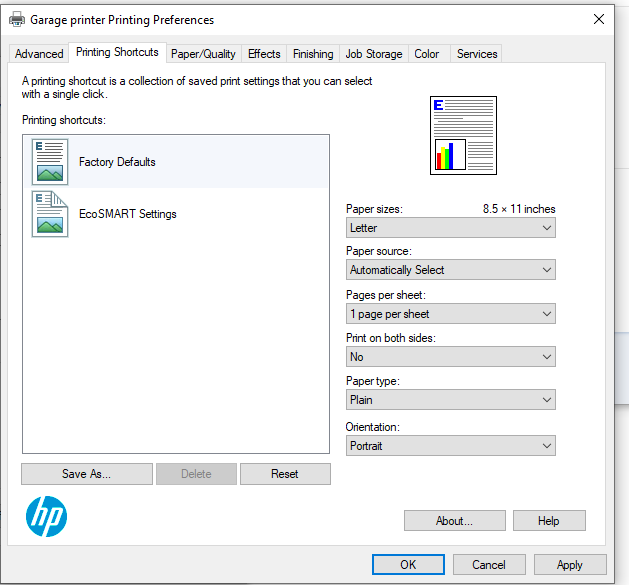Click the About... button
The height and width of the screenshot is (585, 629).
click(454, 521)
